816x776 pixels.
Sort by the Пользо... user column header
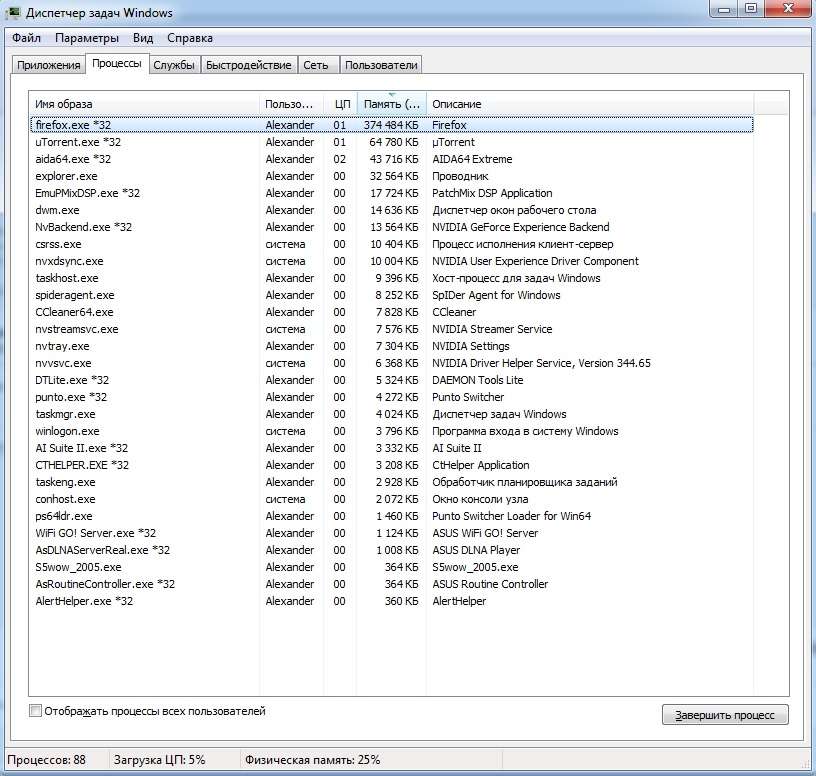tap(291, 104)
